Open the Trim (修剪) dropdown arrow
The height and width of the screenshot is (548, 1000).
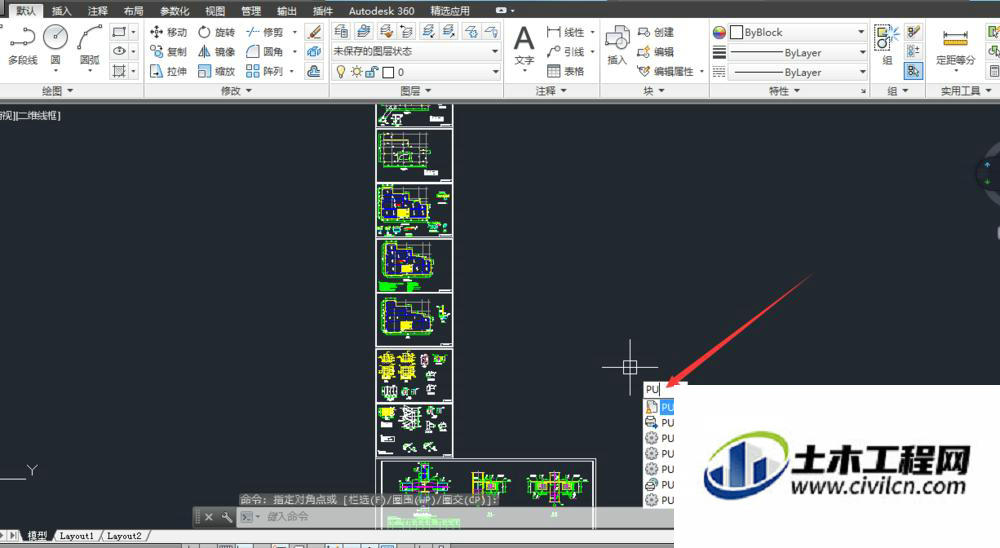(295, 32)
